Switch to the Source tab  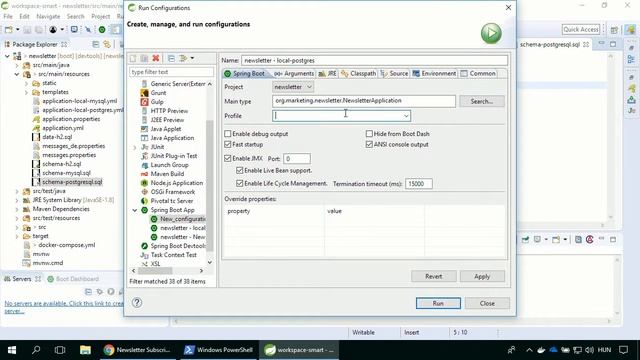coord(394,73)
